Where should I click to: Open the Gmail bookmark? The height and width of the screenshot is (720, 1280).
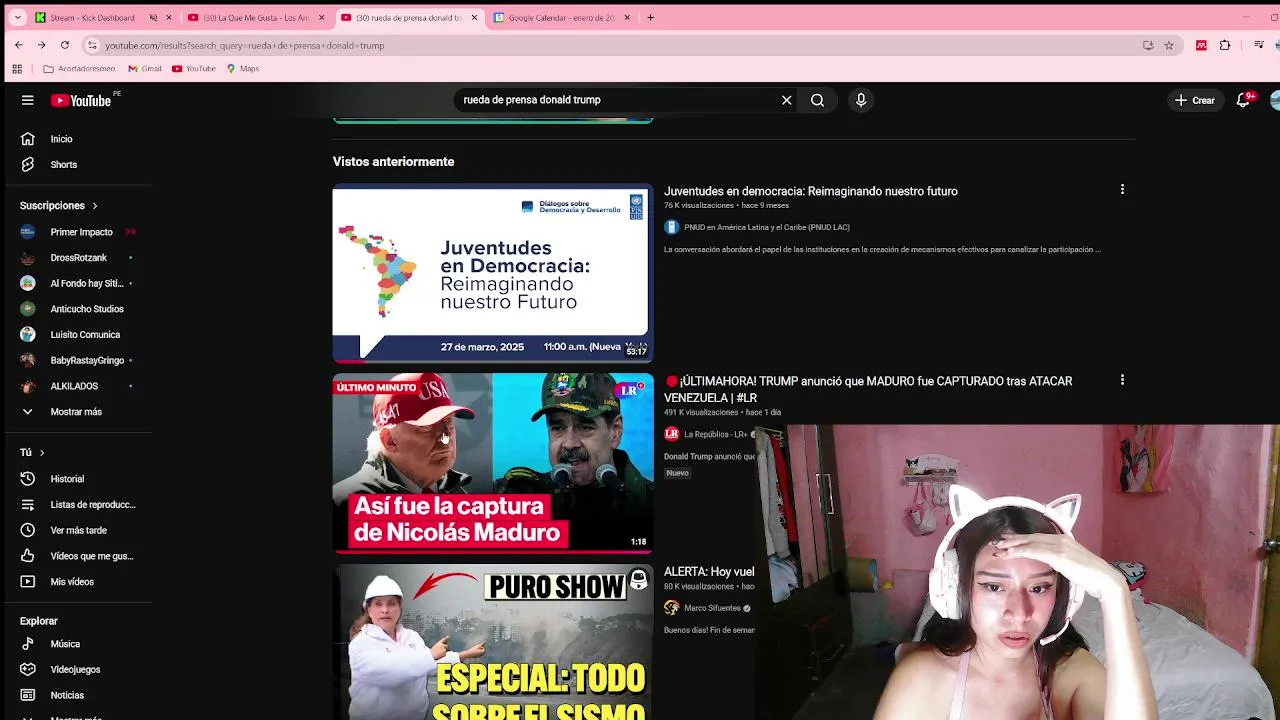[145, 69]
